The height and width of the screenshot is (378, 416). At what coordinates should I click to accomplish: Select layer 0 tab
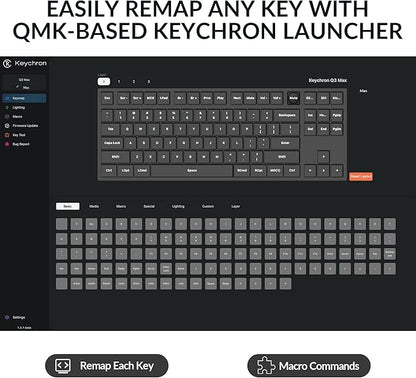coord(104,81)
